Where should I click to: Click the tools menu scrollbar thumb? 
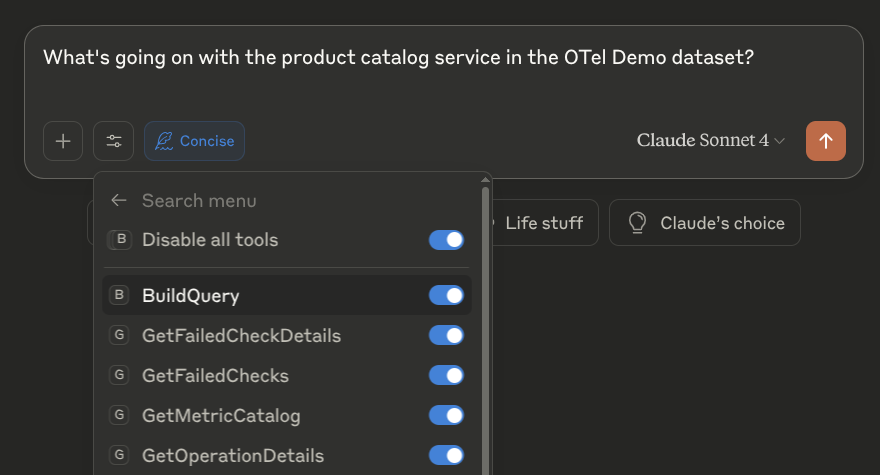click(x=485, y=331)
